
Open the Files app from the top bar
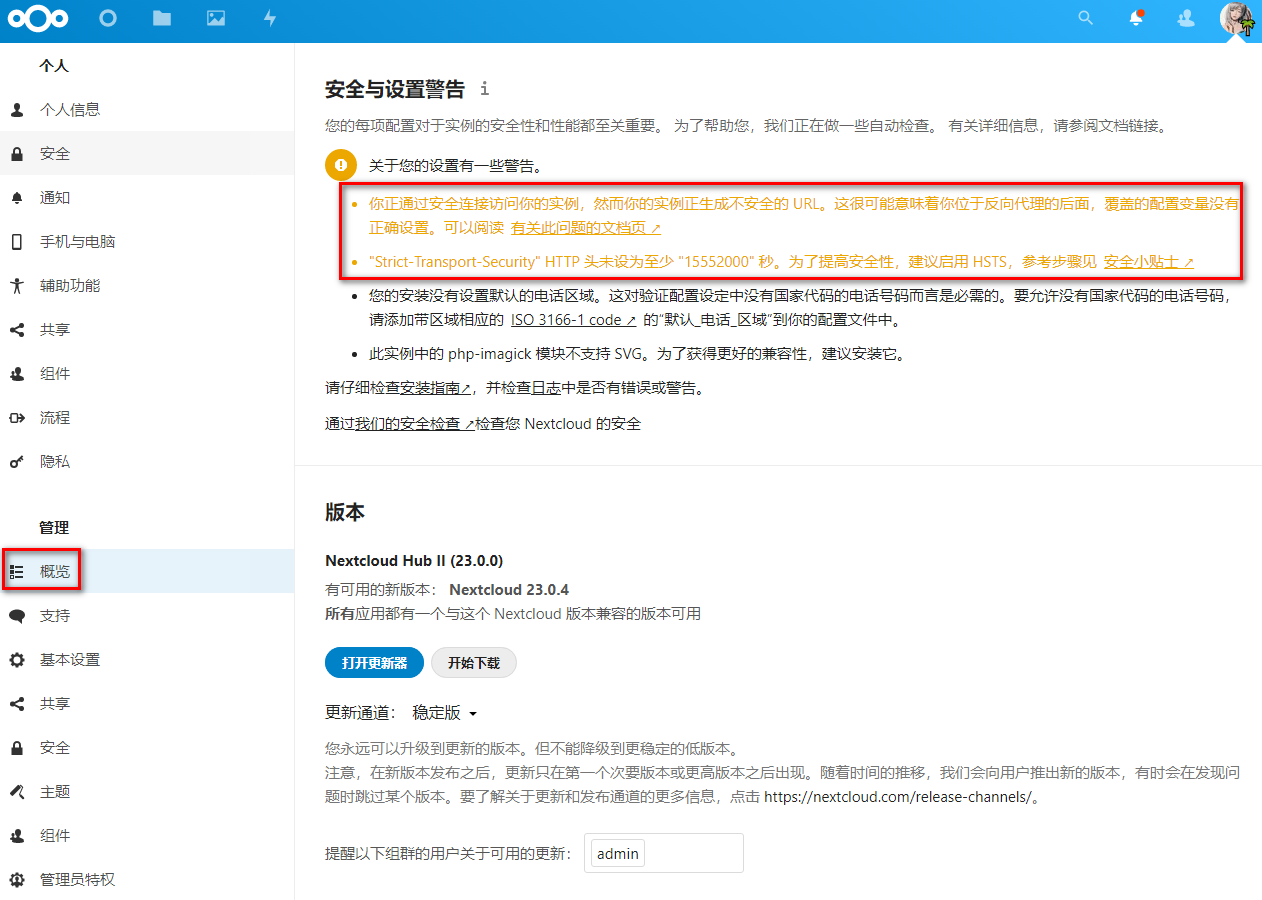point(161,19)
